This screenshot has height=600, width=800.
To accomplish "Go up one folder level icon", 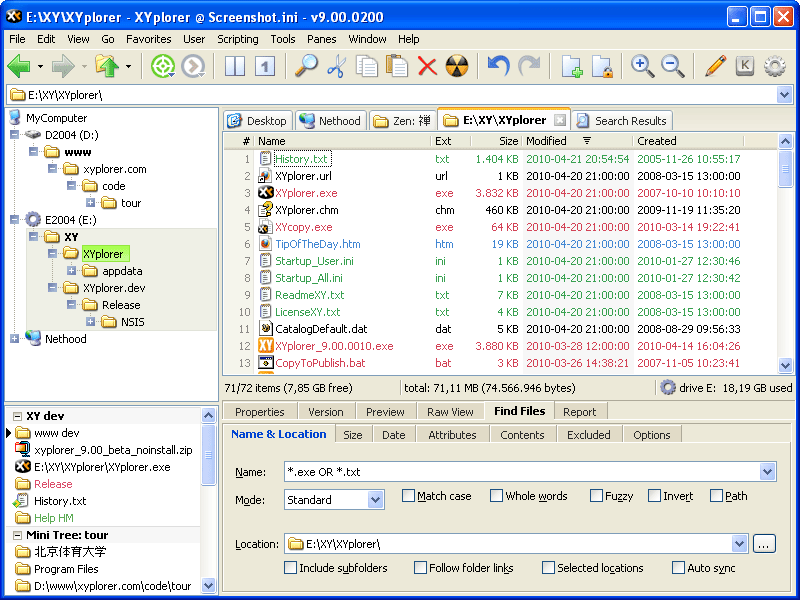I will coord(107,66).
